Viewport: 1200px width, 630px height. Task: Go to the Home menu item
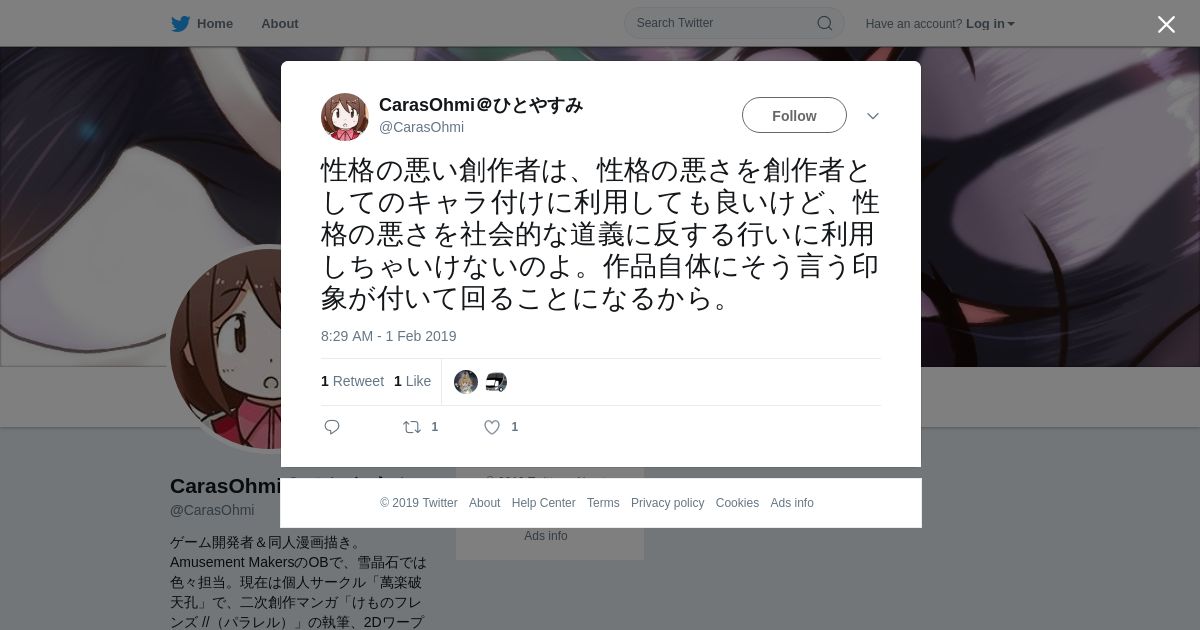(x=215, y=24)
